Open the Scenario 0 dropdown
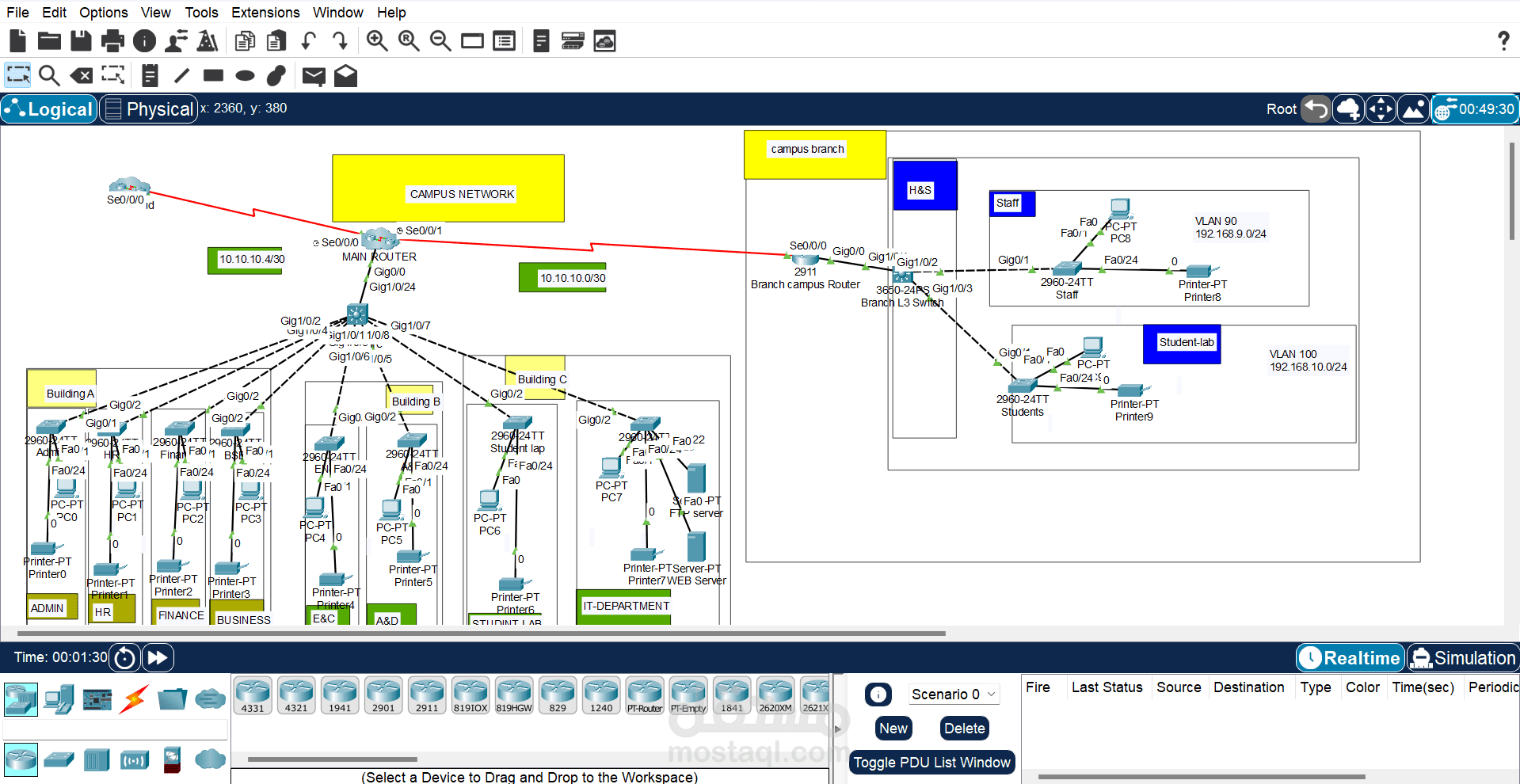The image size is (1520, 784). click(x=954, y=695)
